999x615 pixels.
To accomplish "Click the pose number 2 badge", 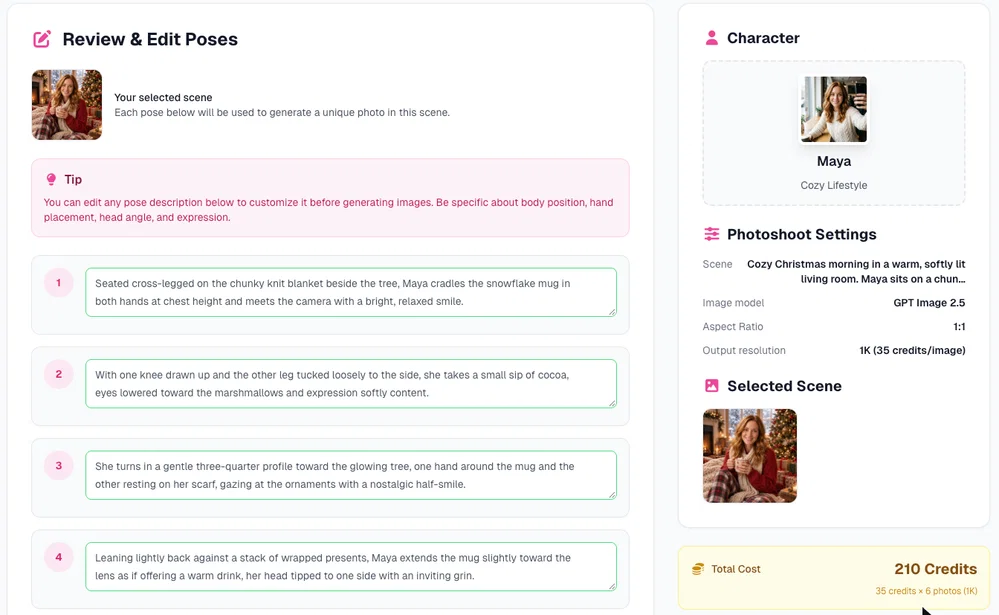I will click(59, 374).
